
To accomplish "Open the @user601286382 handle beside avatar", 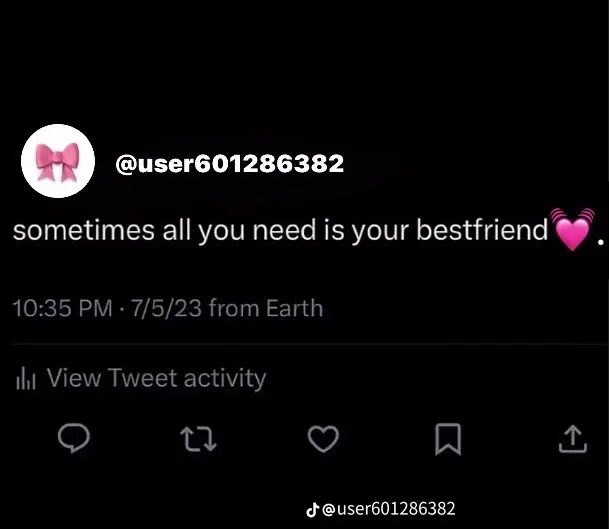I will 230,164.
